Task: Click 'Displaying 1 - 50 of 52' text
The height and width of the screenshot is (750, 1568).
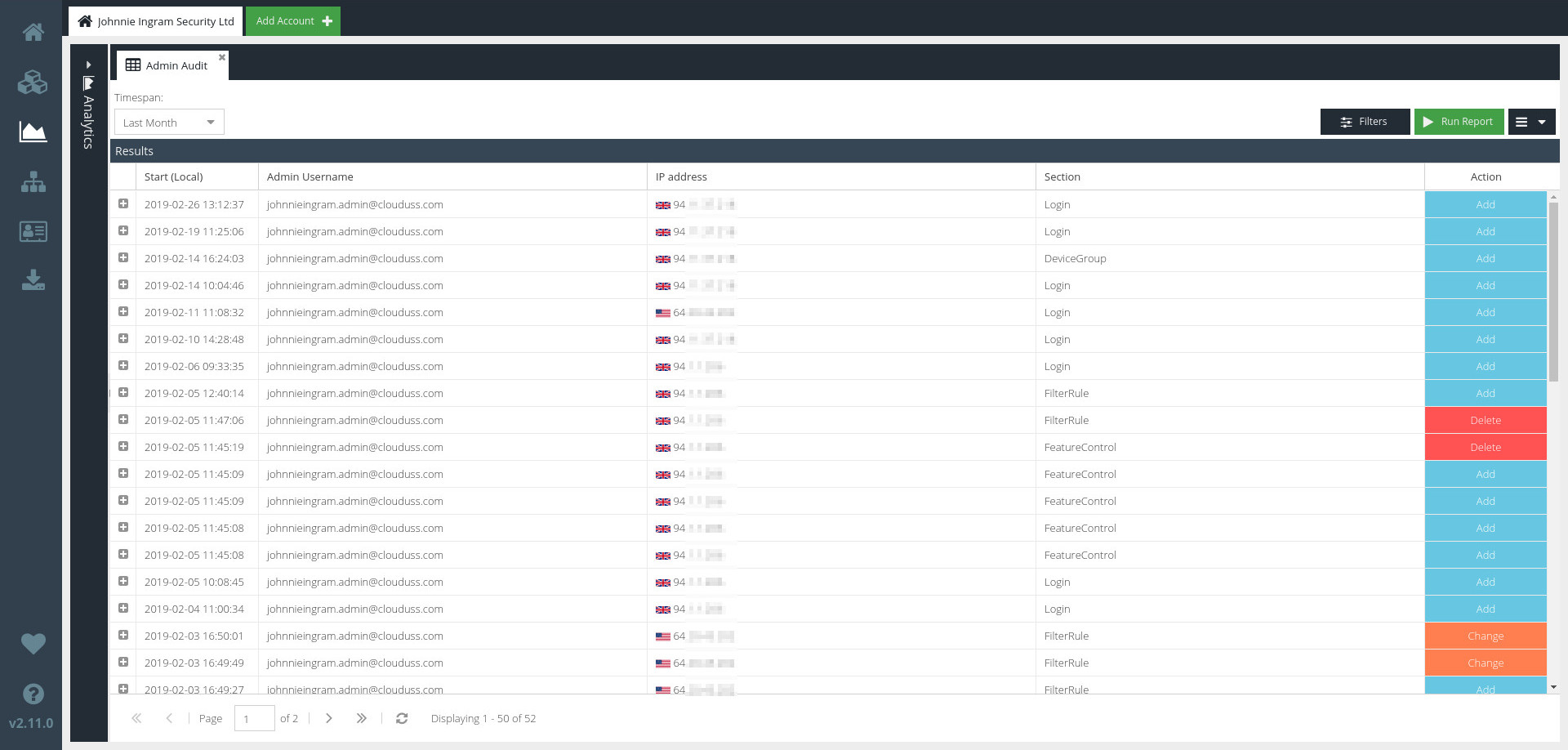Action: (x=483, y=718)
